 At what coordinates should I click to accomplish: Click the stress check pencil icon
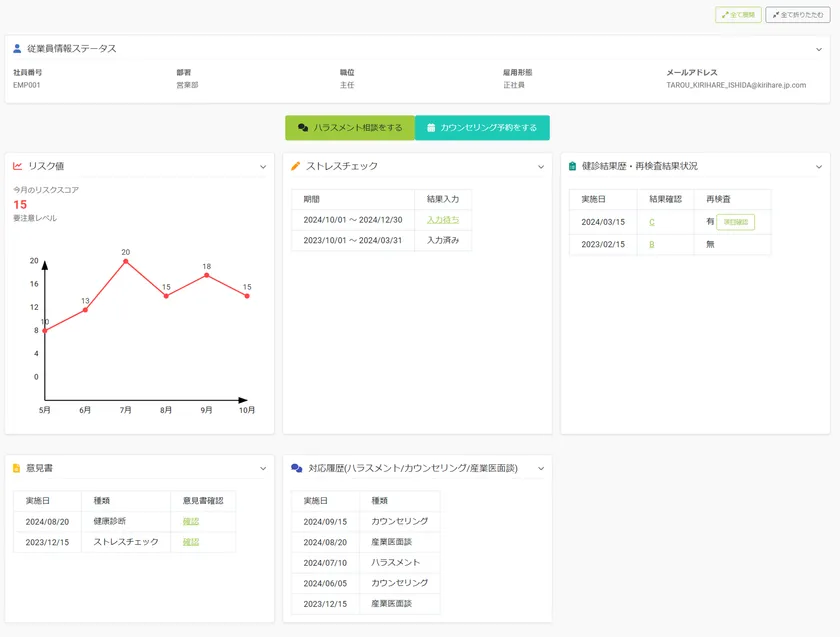point(295,166)
